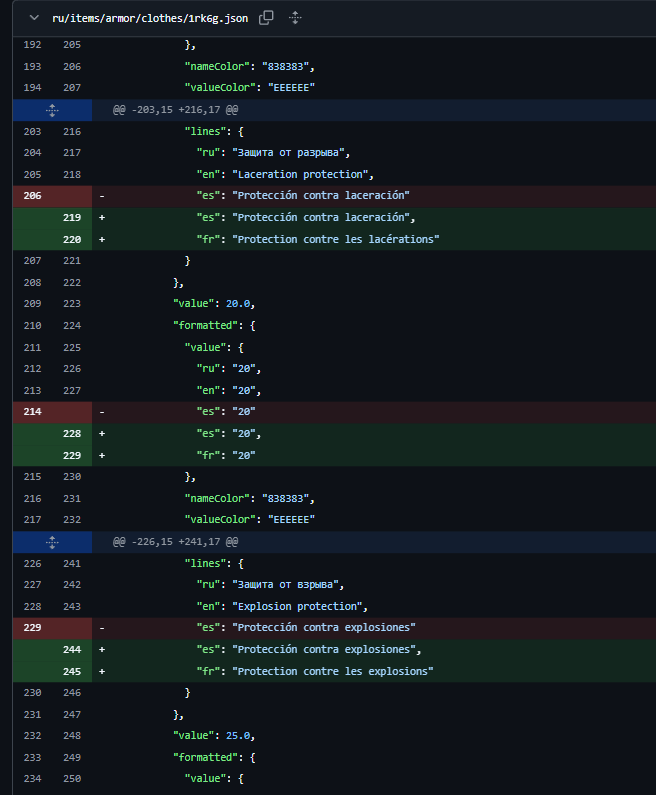
Task: Click line number 216 "lines" row
Action: point(72,132)
